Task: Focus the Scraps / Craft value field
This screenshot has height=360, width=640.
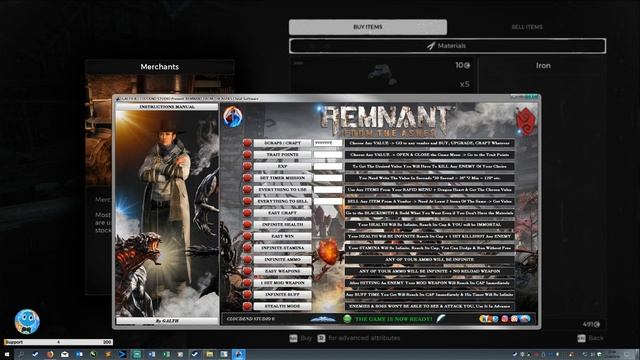Action: pyautogui.click(x=328, y=143)
